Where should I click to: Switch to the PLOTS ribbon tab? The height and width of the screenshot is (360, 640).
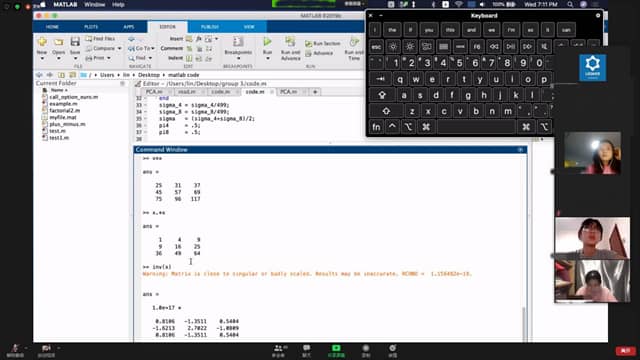click(91, 27)
